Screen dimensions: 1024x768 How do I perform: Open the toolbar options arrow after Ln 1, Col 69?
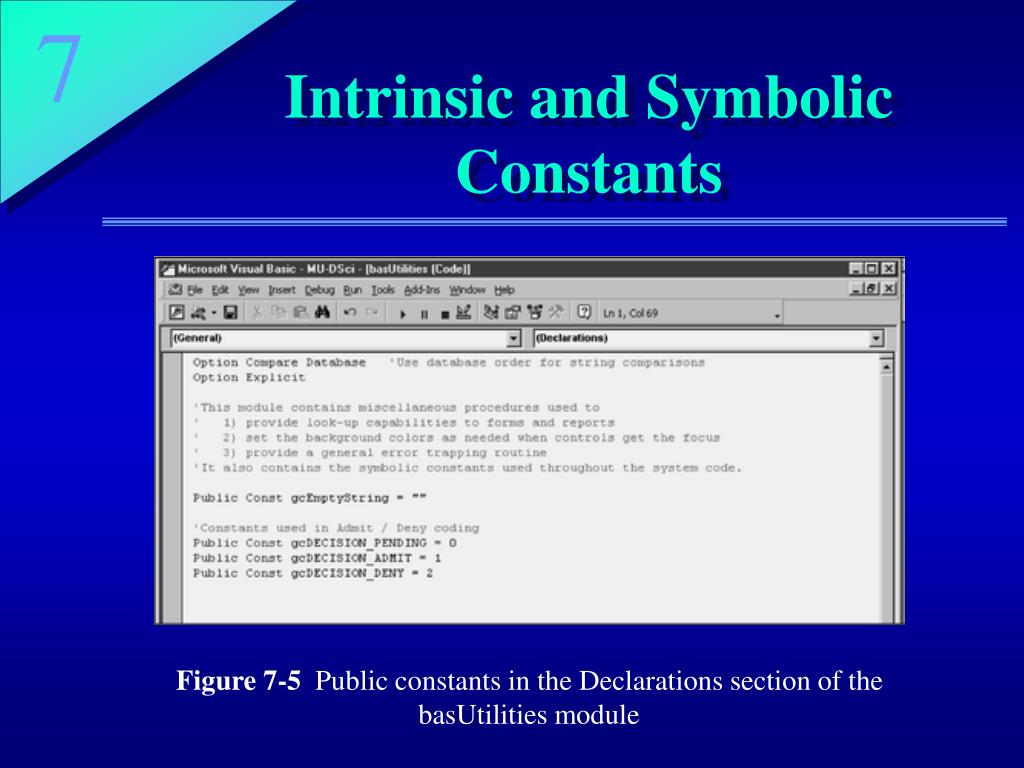[x=777, y=315]
